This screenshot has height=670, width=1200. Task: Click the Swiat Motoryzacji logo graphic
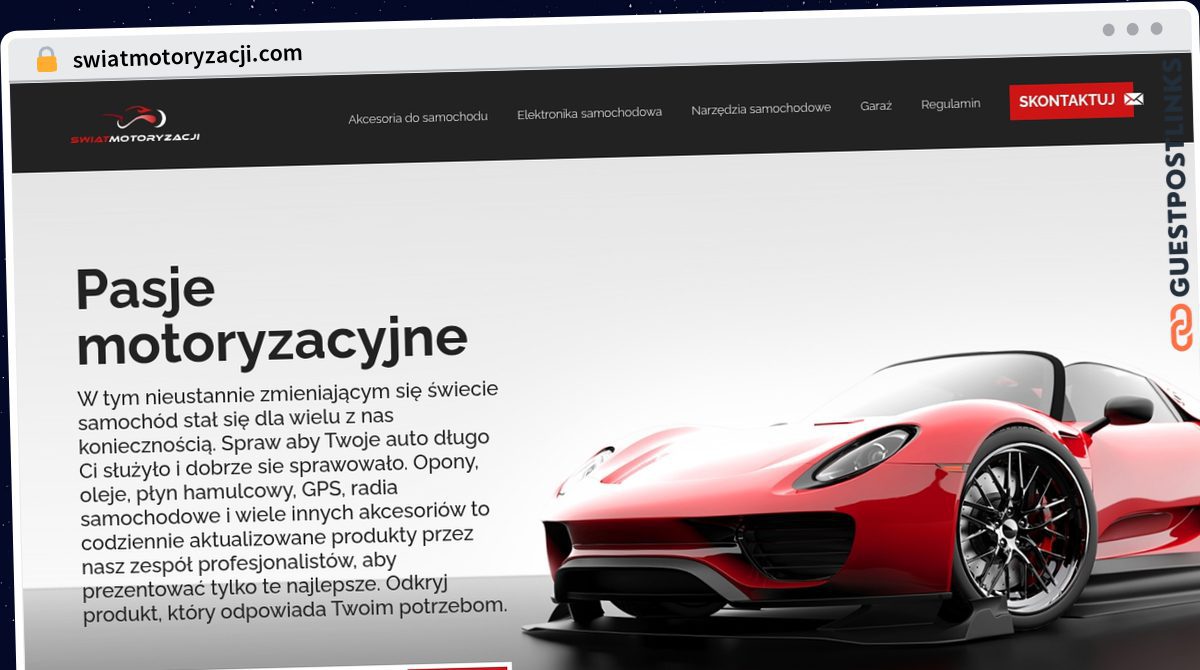click(134, 117)
